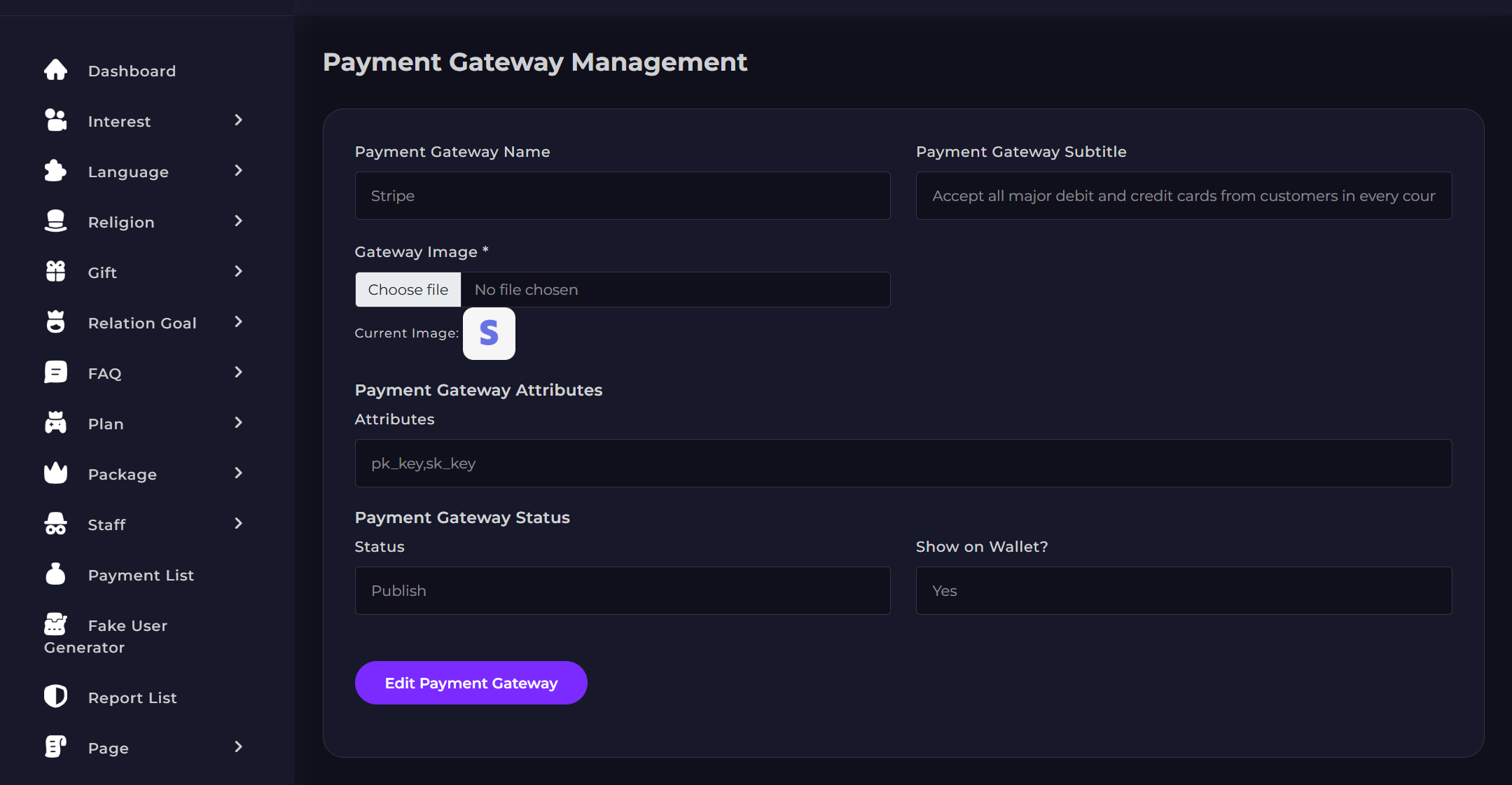Expand the Gift submenu chevron
The width and height of the screenshot is (1512, 785).
point(238,272)
